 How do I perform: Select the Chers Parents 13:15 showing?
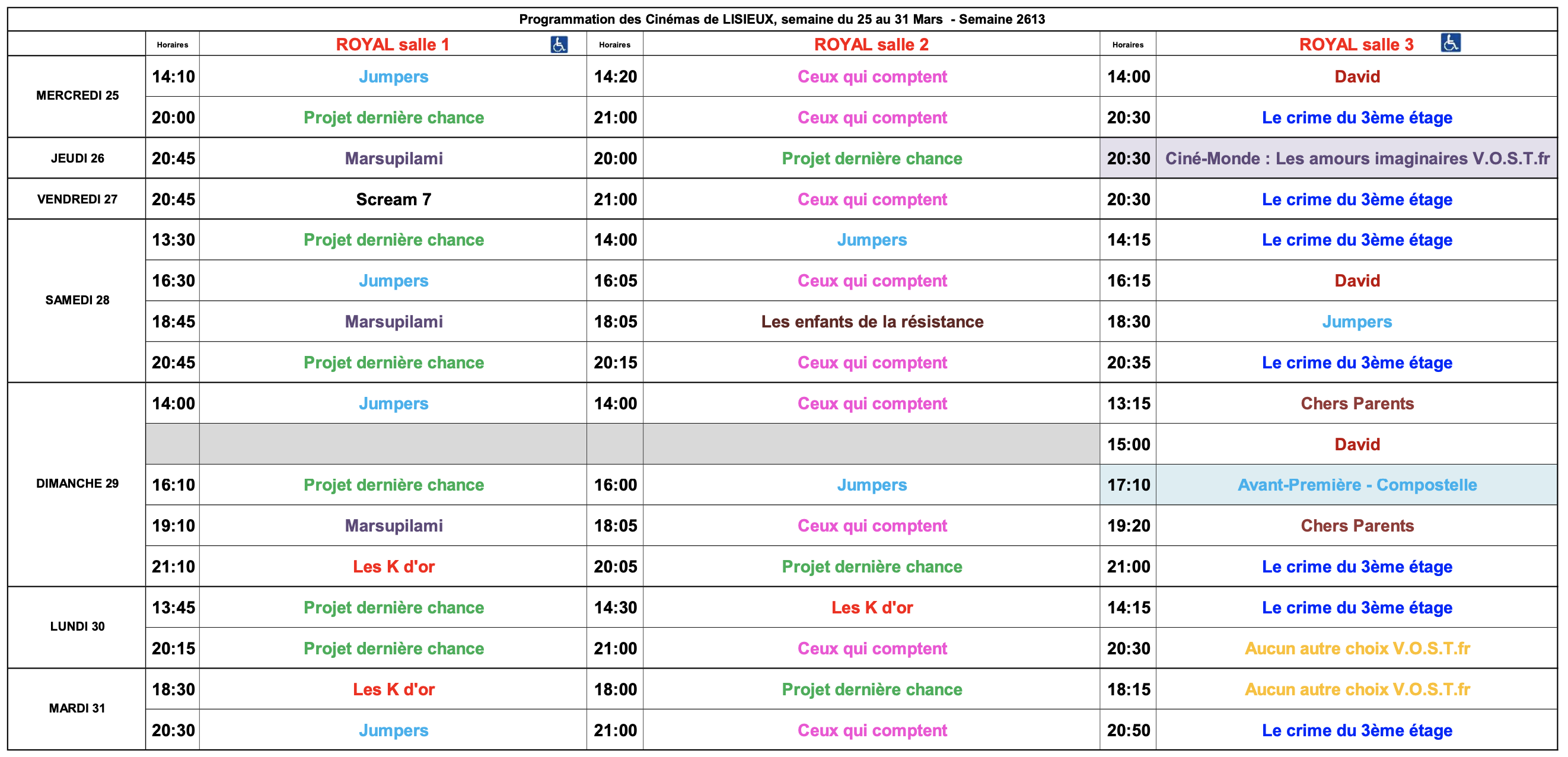(1356, 403)
